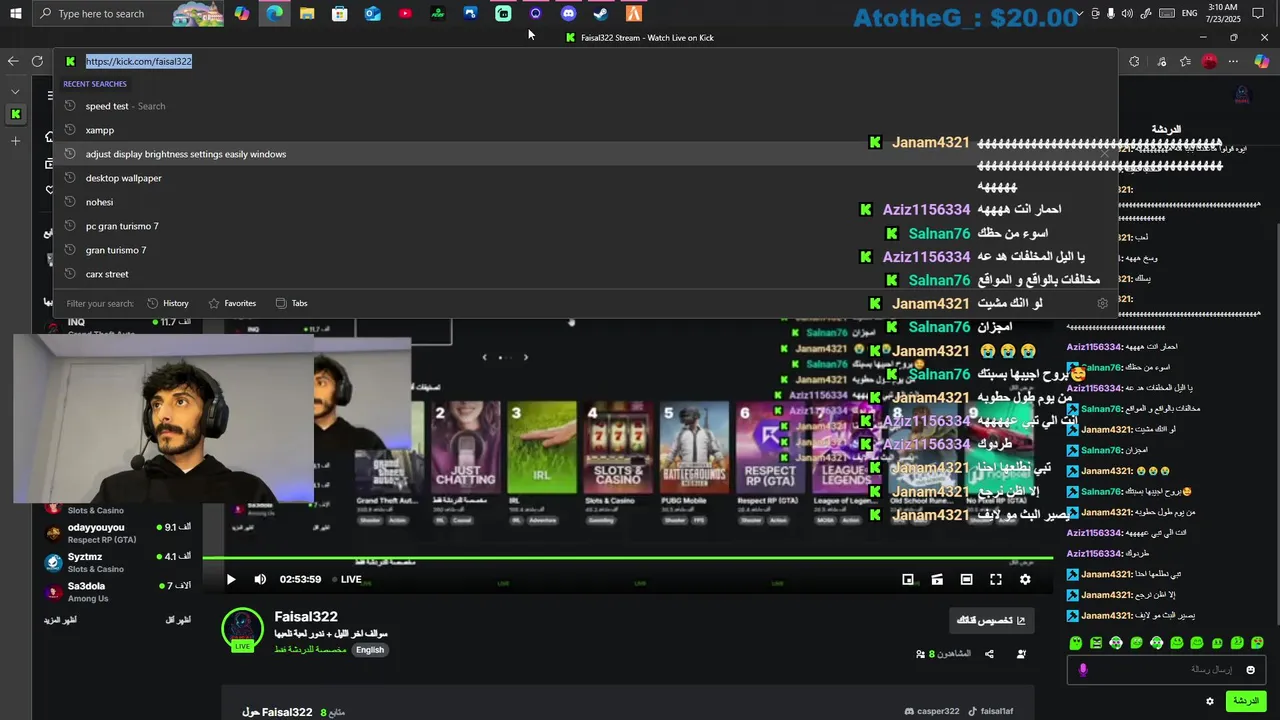Open Discord from the taskbar
Viewport: 1280px width, 720px height.
(x=568, y=13)
